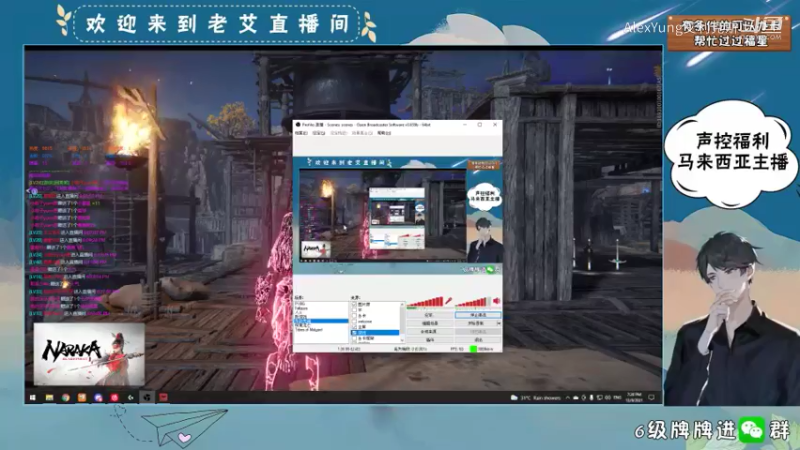Image resolution: width=800 pixels, height=450 pixels.
Task: Open the Help menu in OBS
Action: (384, 133)
